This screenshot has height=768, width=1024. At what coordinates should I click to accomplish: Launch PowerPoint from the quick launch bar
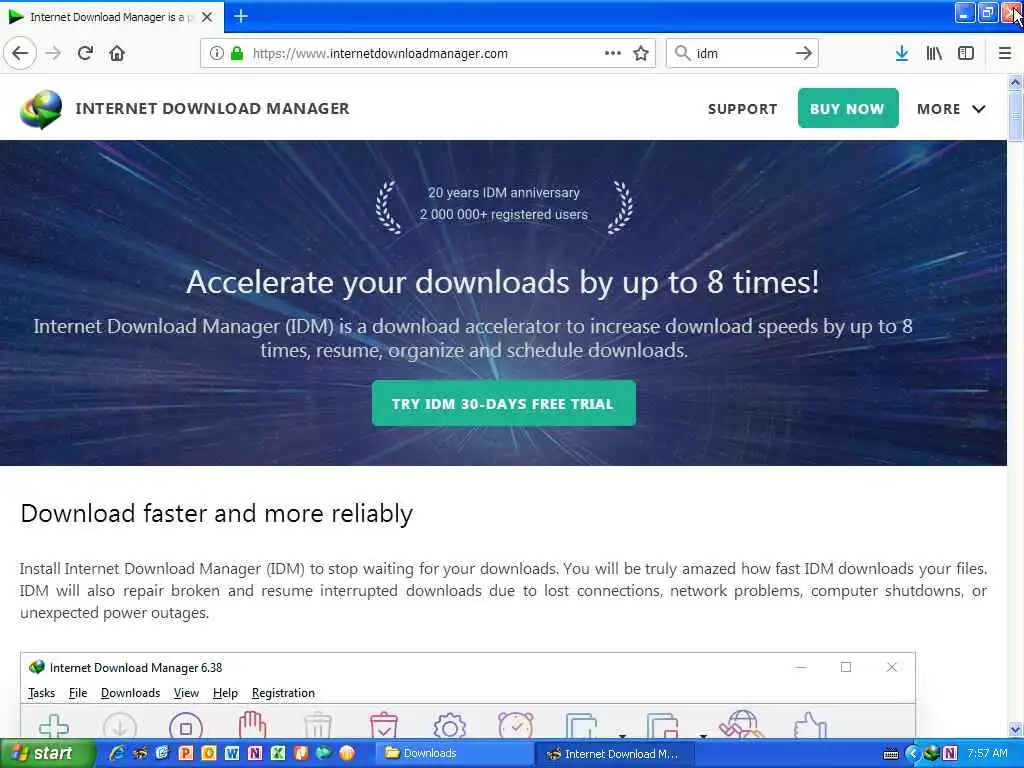point(185,753)
